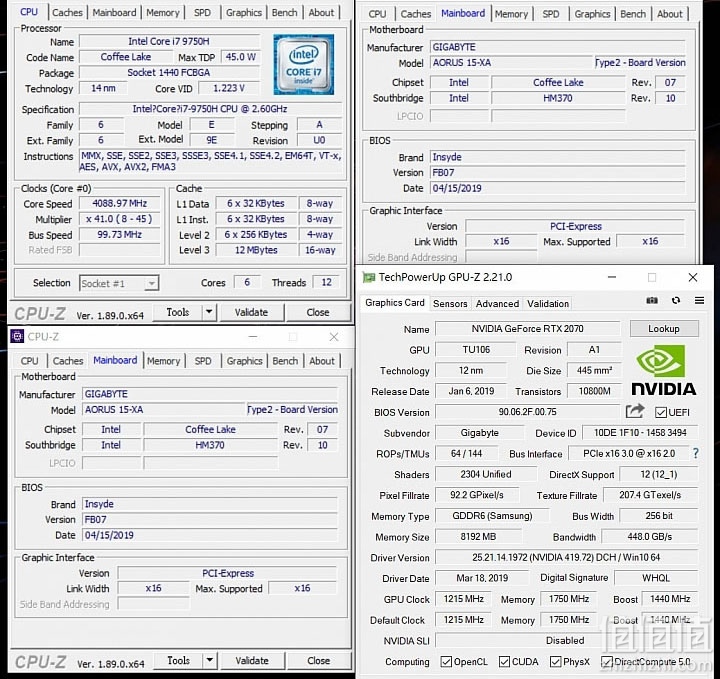Viewport: 720px width, 679px height.
Task: Click NVIDIA logo in GPU-Z
Action: [663, 370]
